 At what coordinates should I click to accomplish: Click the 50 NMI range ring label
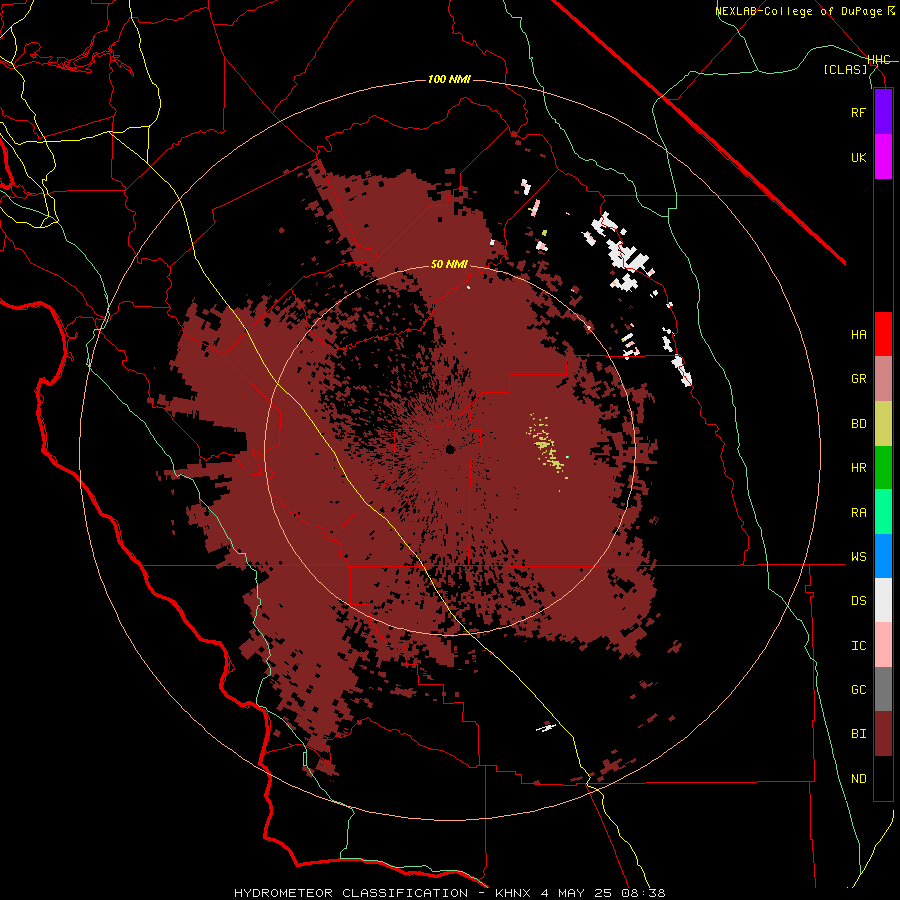point(449,264)
